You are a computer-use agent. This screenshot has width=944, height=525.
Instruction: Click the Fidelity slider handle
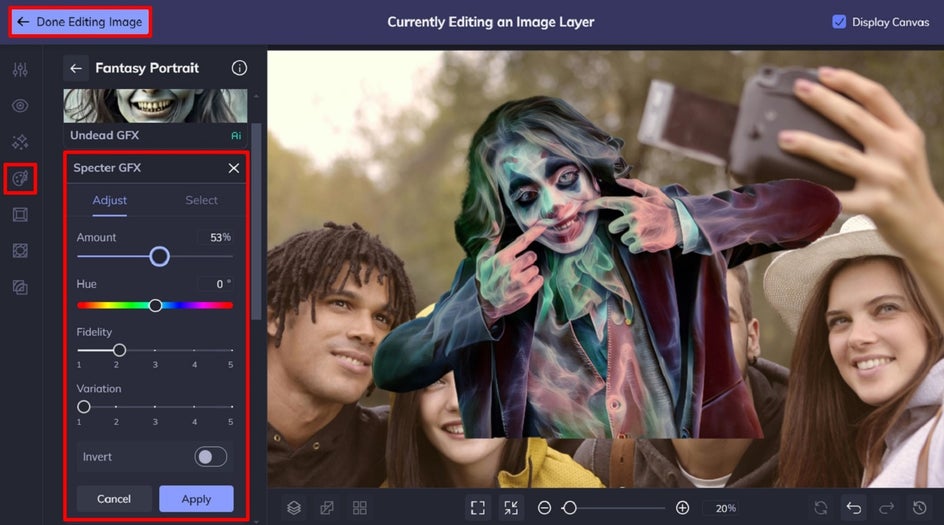coord(119,350)
